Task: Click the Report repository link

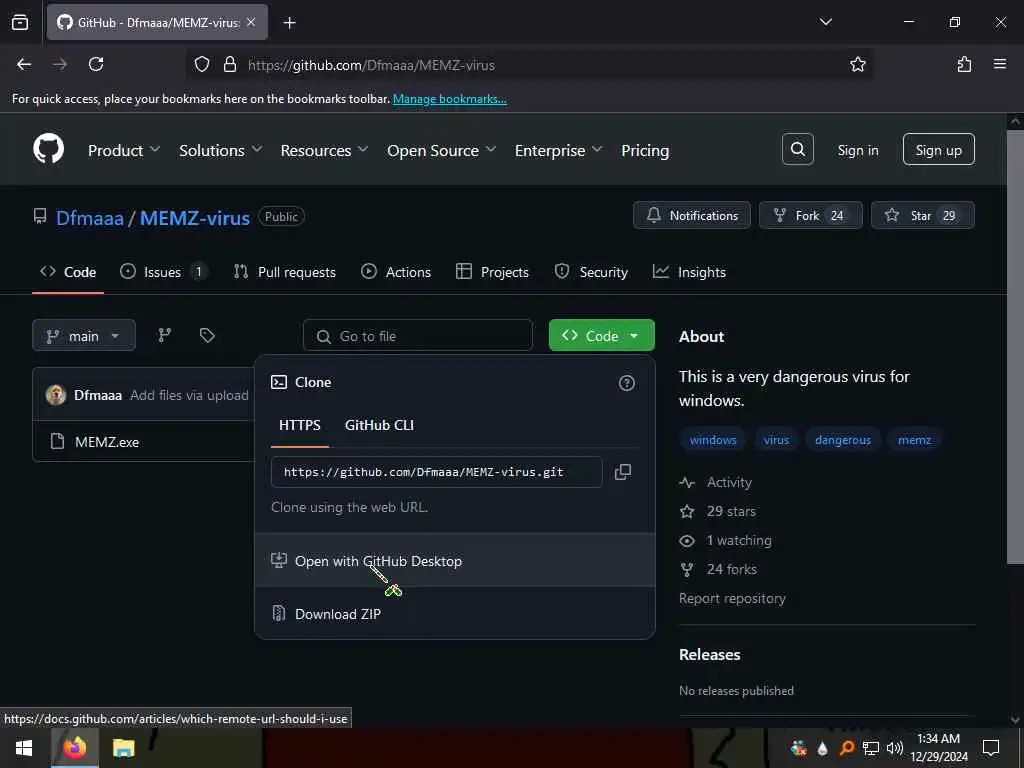Action: click(732, 598)
